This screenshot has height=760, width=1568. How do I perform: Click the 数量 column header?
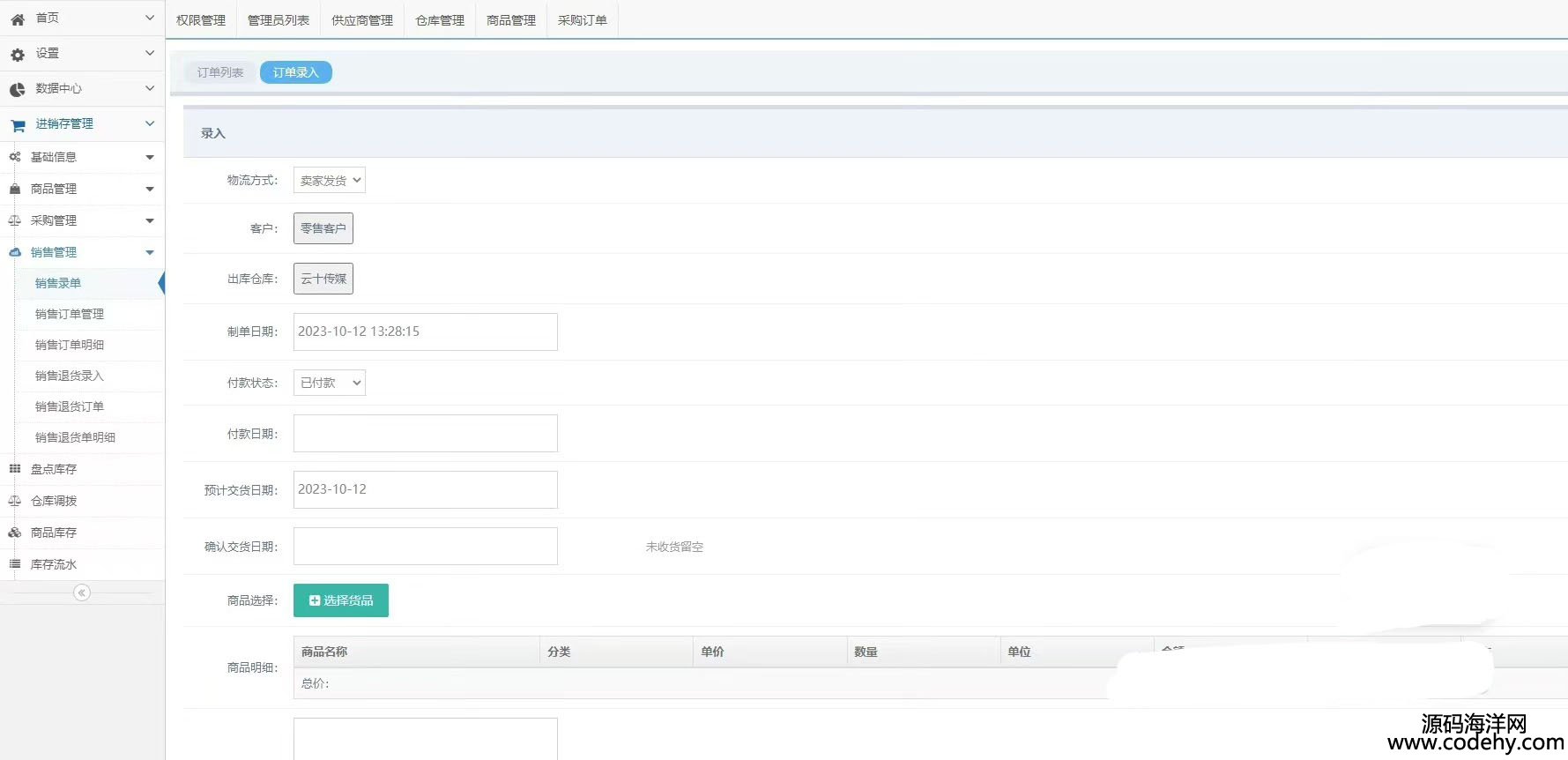(923, 652)
